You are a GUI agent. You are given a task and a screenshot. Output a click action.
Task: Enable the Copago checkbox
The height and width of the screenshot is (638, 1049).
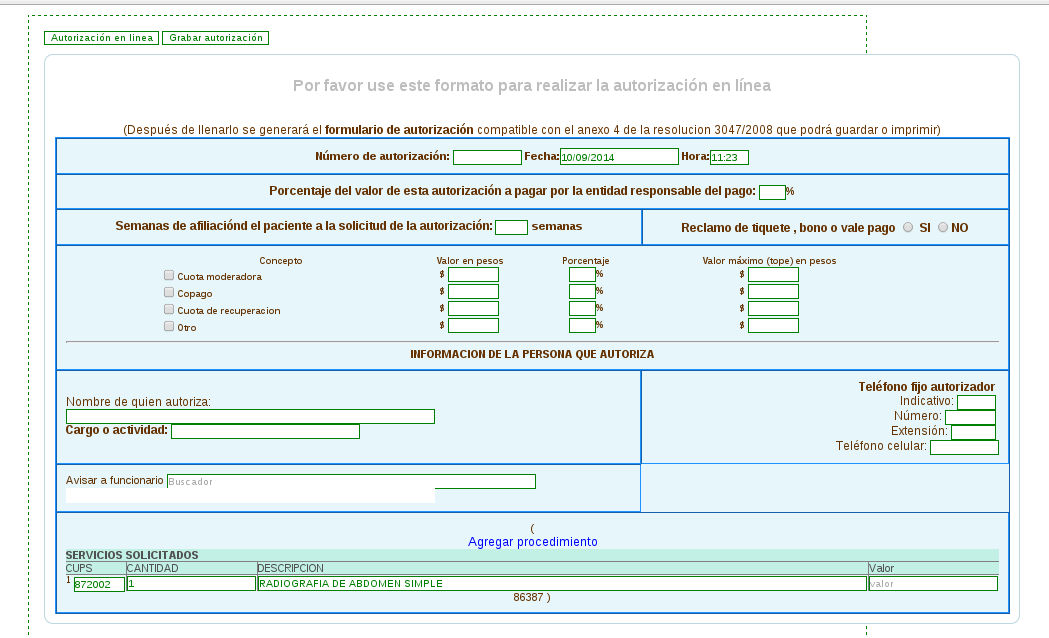coord(169,292)
